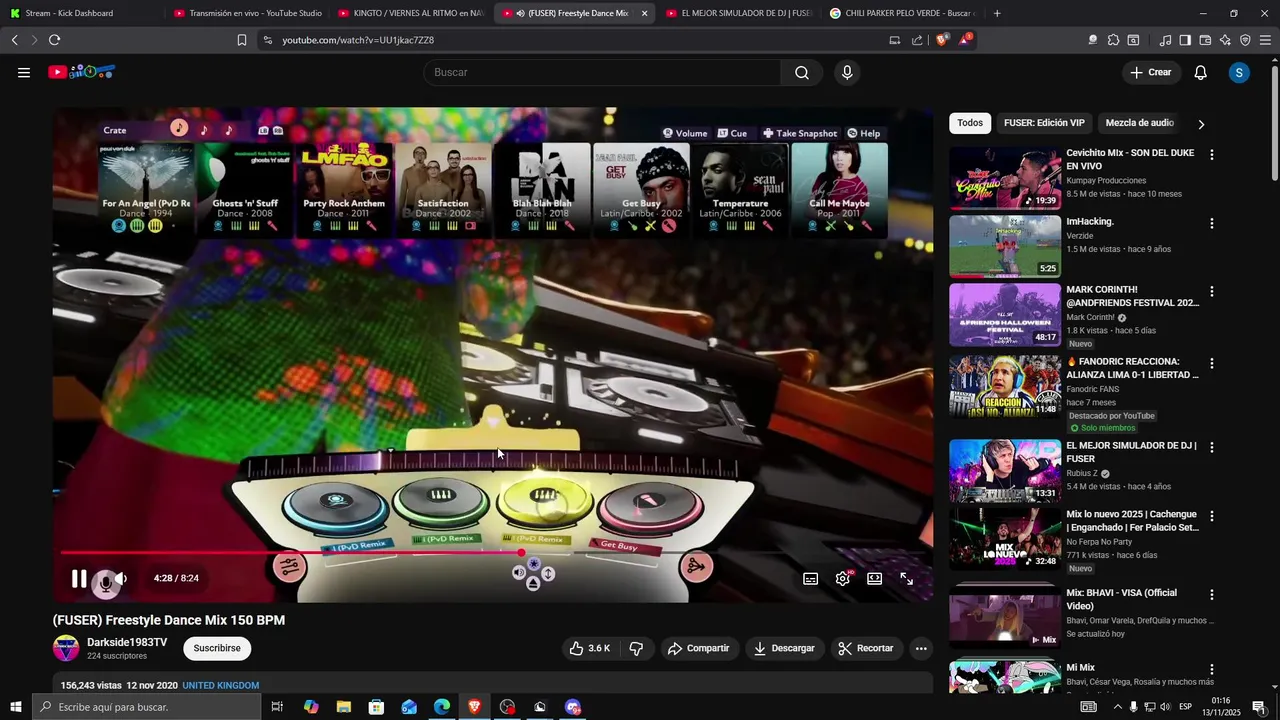Screen dimensions: 1280x720
Task: Download the video with Descargar
Action: pos(784,648)
